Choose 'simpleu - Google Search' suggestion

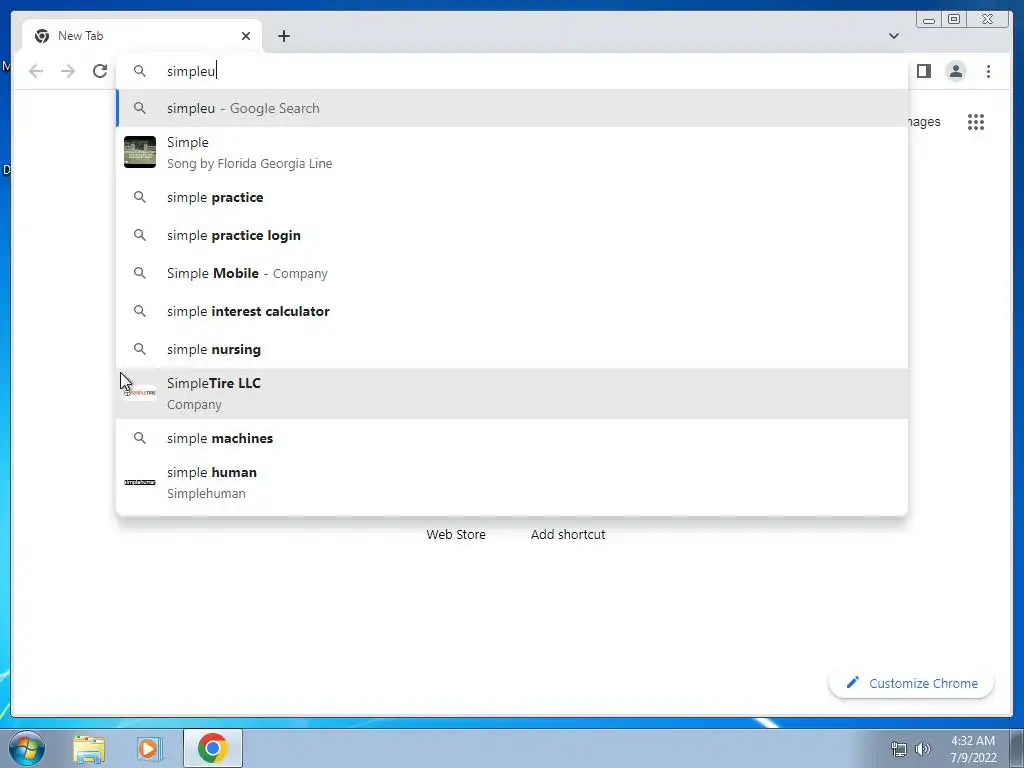coord(512,108)
